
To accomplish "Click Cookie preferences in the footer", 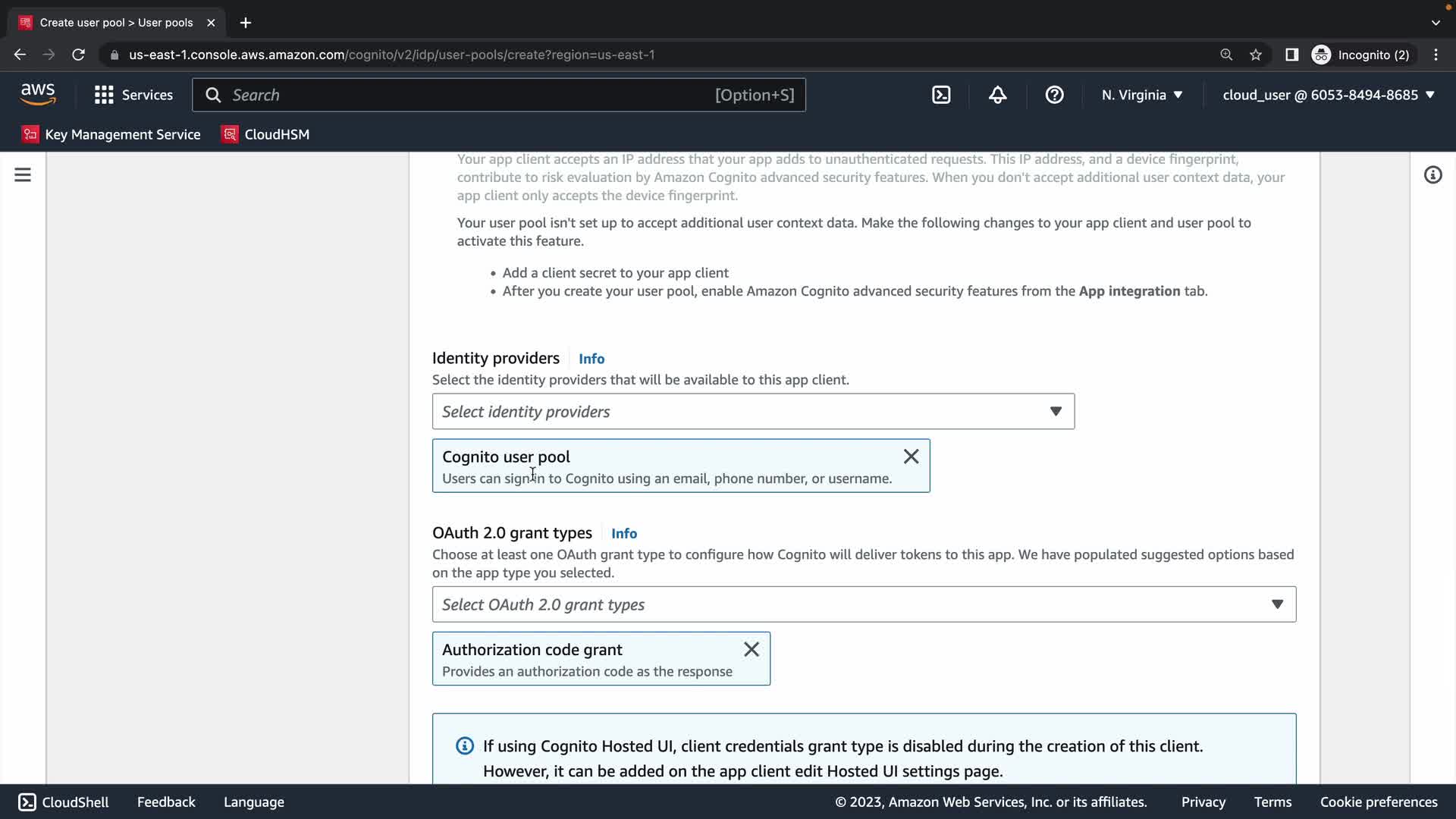I will coord(1378,802).
